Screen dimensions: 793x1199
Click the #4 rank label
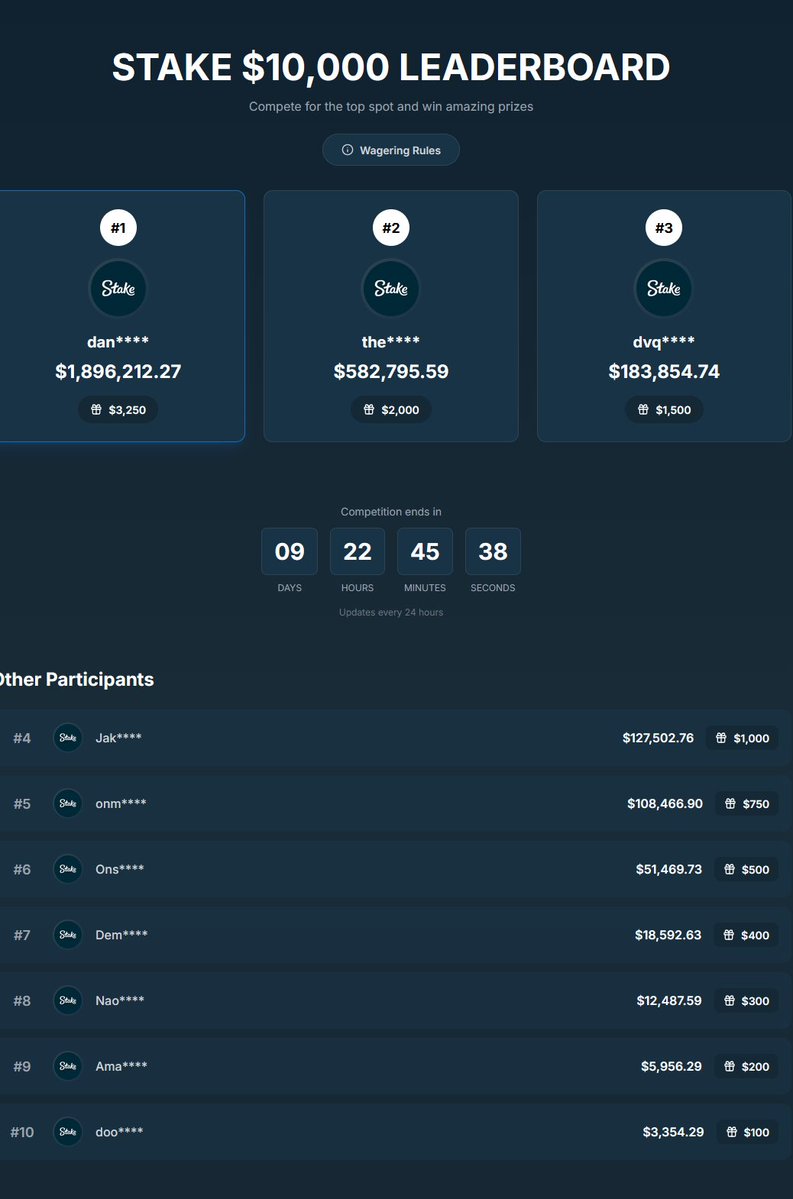point(22,738)
